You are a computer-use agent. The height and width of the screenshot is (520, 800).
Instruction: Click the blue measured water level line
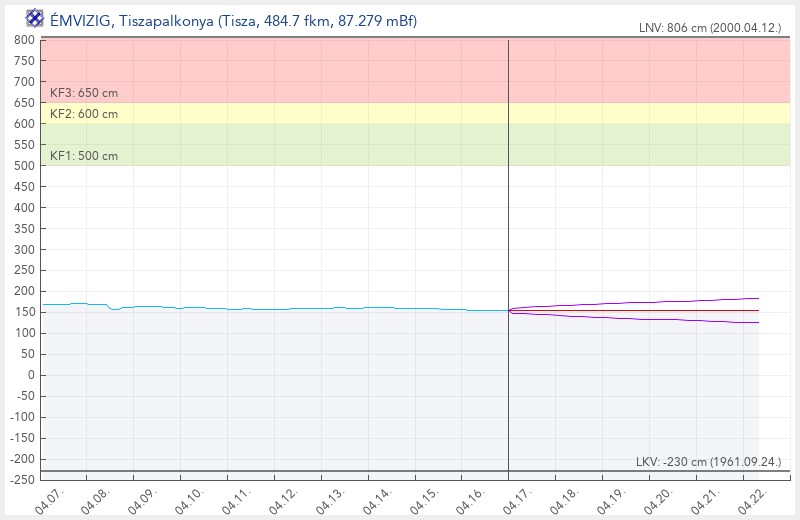pyautogui.click(x=300, y=308)
